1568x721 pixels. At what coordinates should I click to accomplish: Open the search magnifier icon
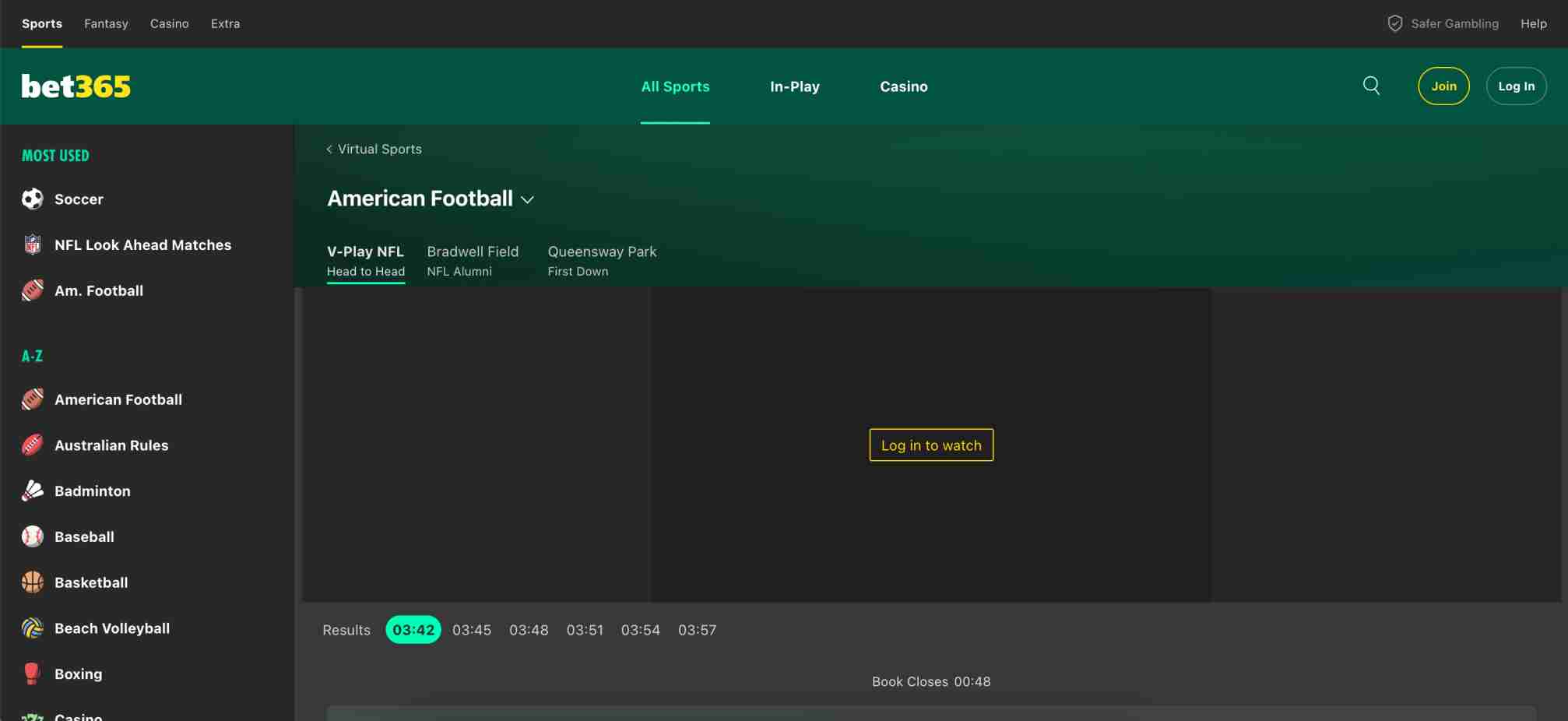coord(1371,86)
